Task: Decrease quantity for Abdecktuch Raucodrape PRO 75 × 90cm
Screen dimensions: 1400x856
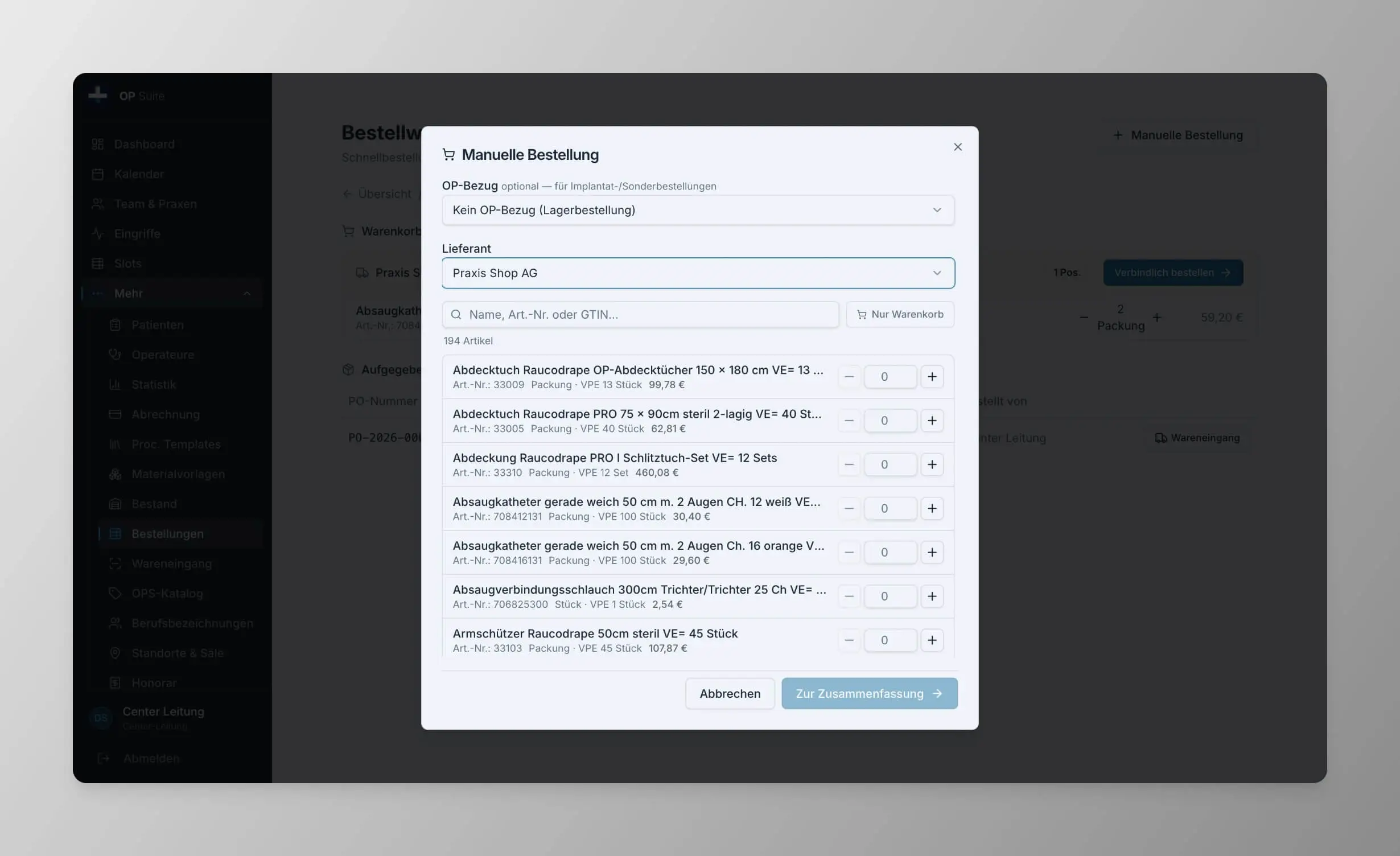Action: tap(849, 421)
